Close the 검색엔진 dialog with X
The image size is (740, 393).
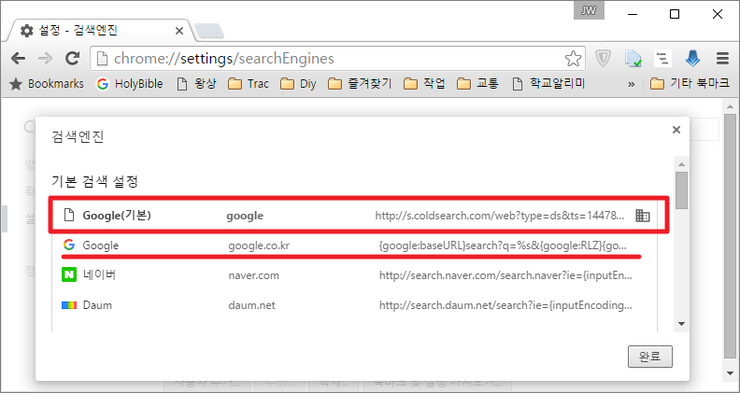(676, 130)
